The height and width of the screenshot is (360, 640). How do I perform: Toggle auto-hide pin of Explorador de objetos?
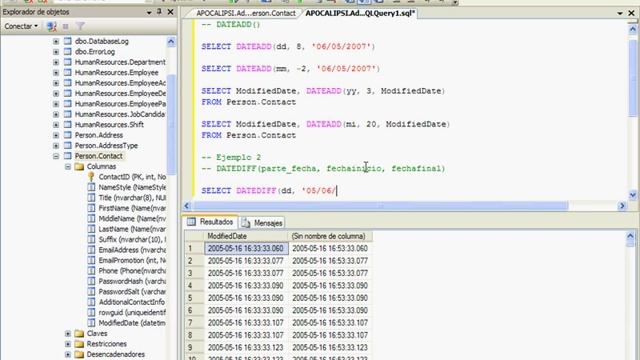(x=159, y=12)
